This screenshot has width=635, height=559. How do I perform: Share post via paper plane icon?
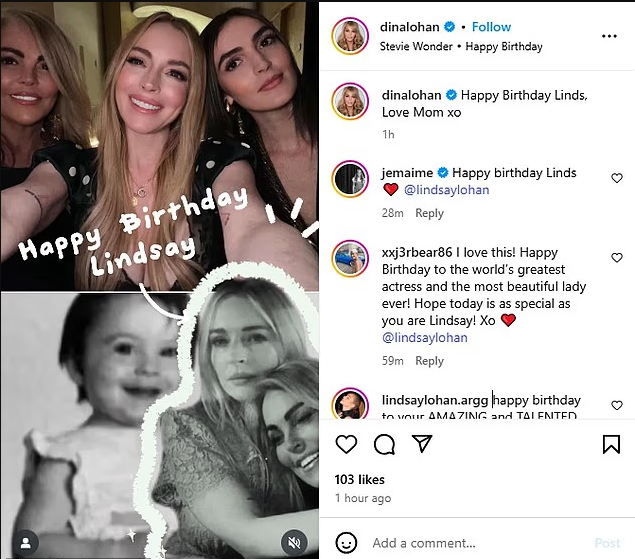pos(422,444)
